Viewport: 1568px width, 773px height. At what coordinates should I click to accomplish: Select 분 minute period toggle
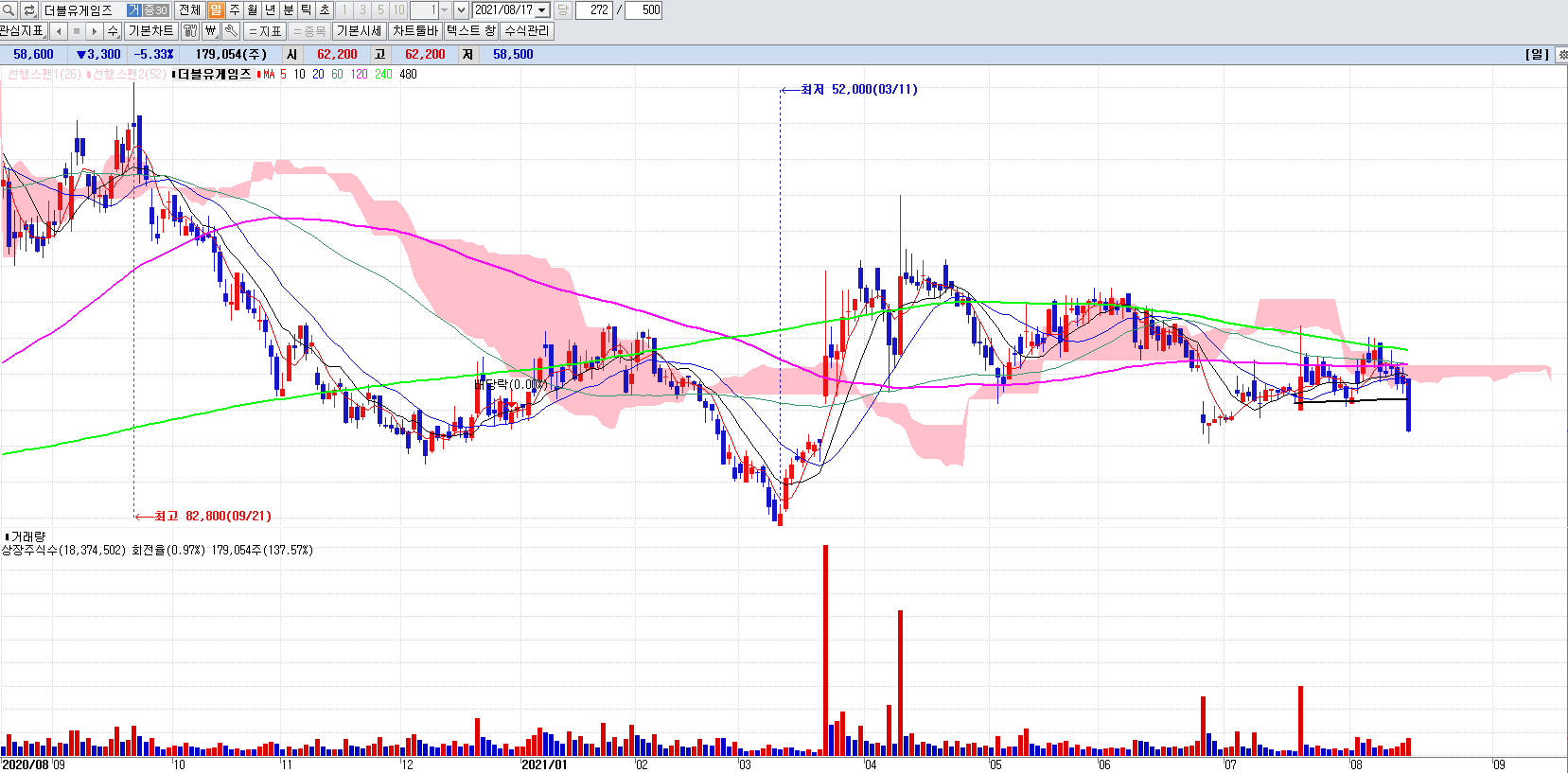point(289,10)
